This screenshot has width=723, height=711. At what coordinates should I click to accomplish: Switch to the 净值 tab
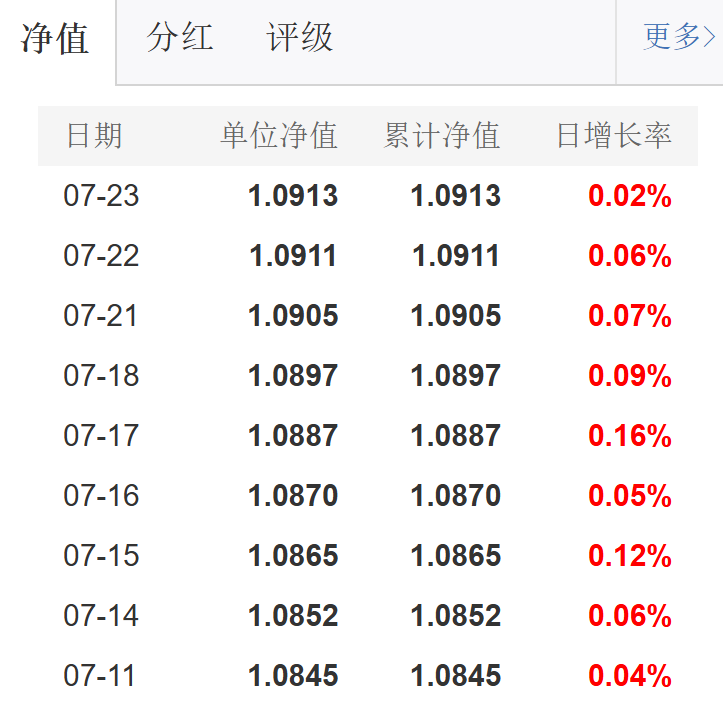point(55,39)
